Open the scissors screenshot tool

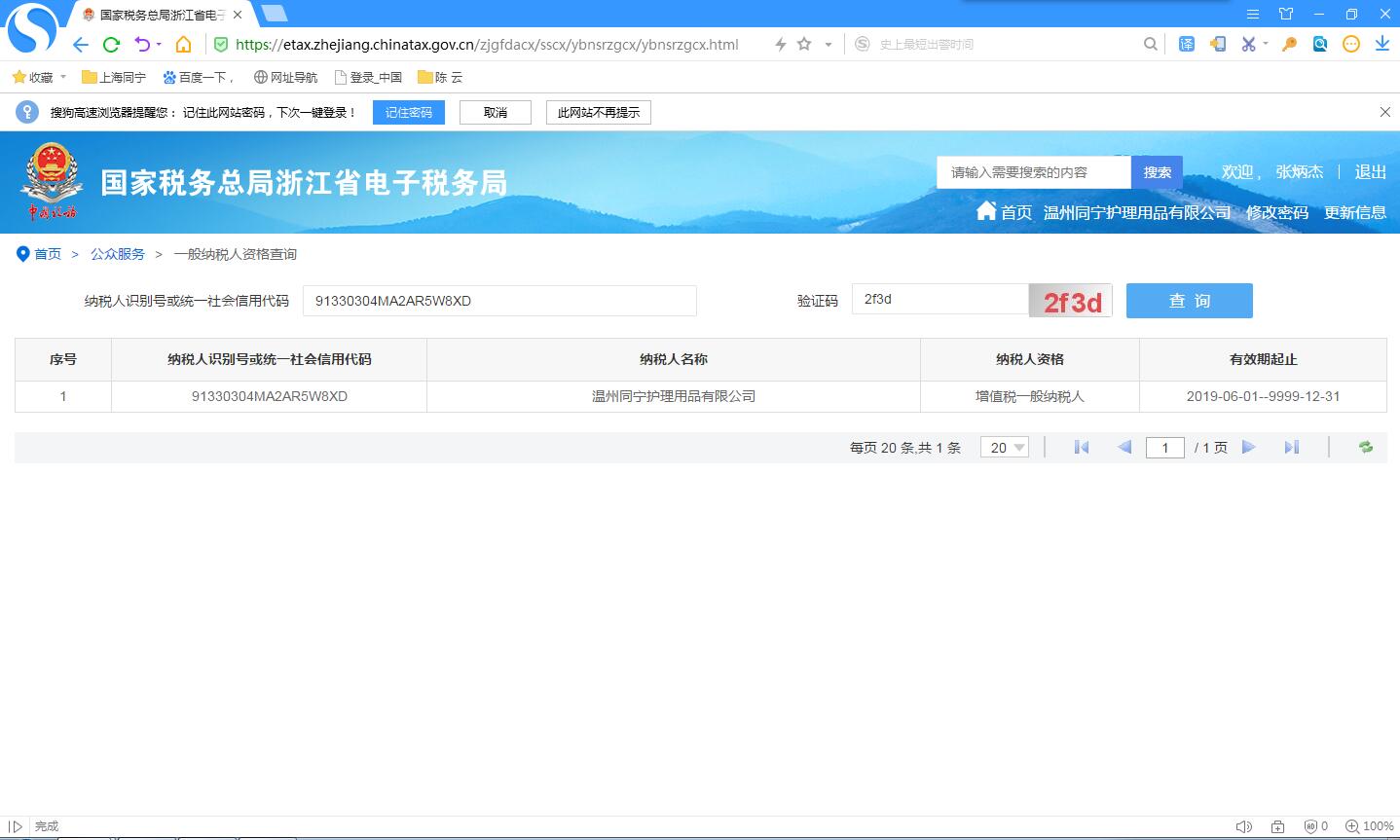(1247, 44)
